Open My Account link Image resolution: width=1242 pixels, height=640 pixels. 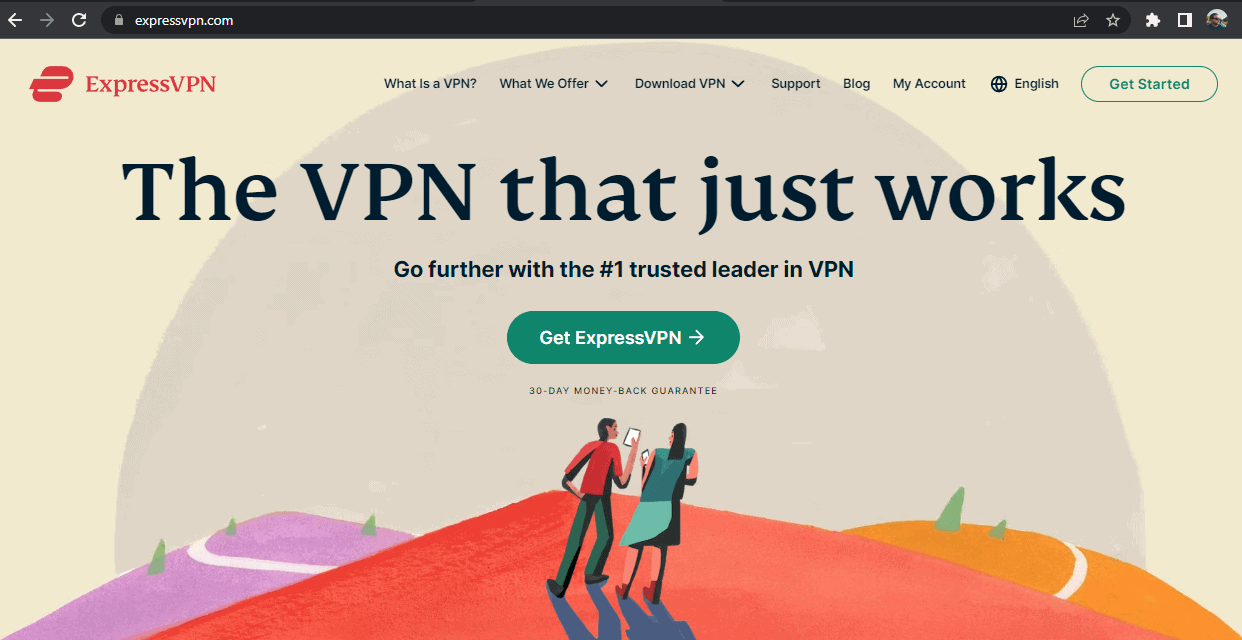pyautogui.click(x=929, y=84)
